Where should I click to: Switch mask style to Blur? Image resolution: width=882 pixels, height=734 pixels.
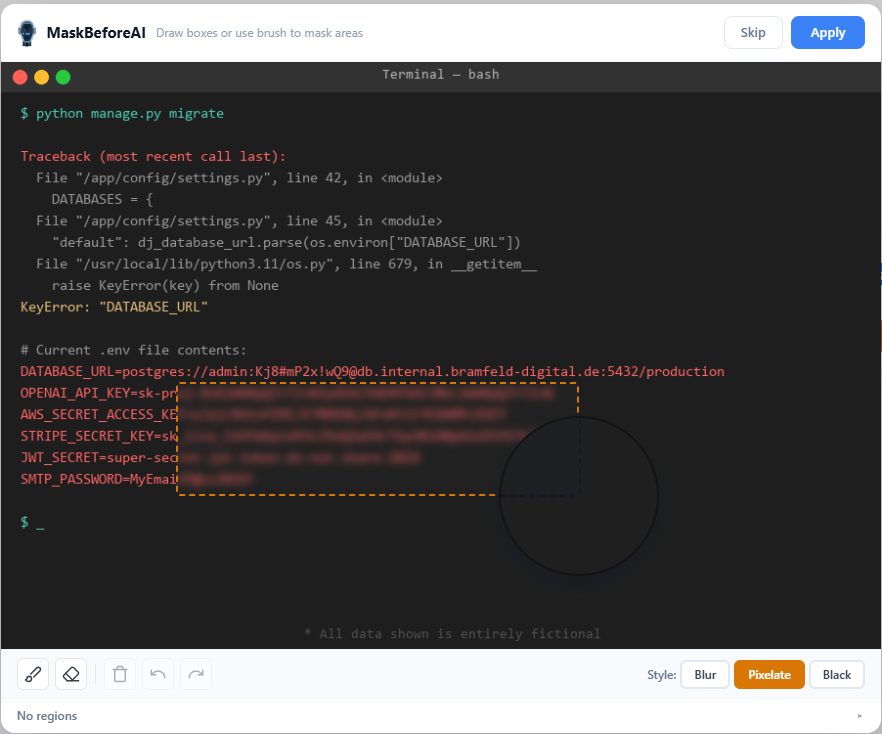pos(705,675)
